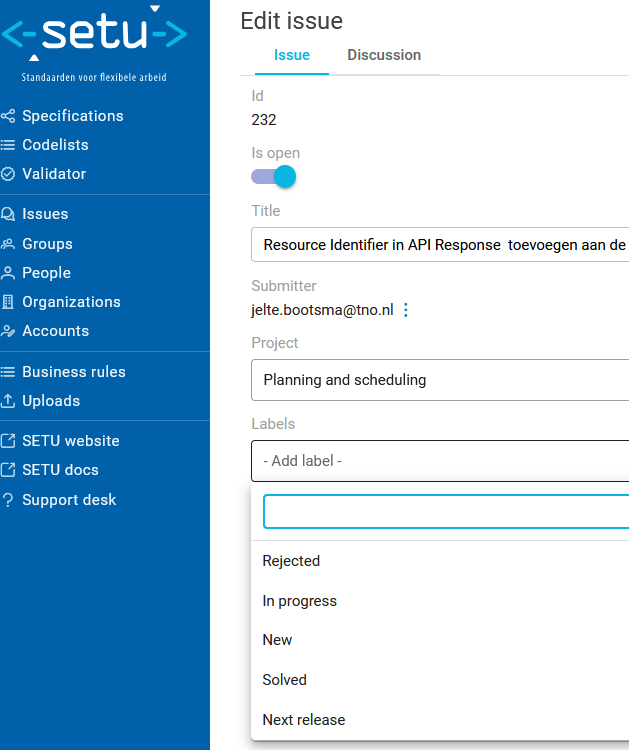Viewport: 629px width, 750px height.
Task: Click the Validator checkmark icon
Action: coord(8,174)
